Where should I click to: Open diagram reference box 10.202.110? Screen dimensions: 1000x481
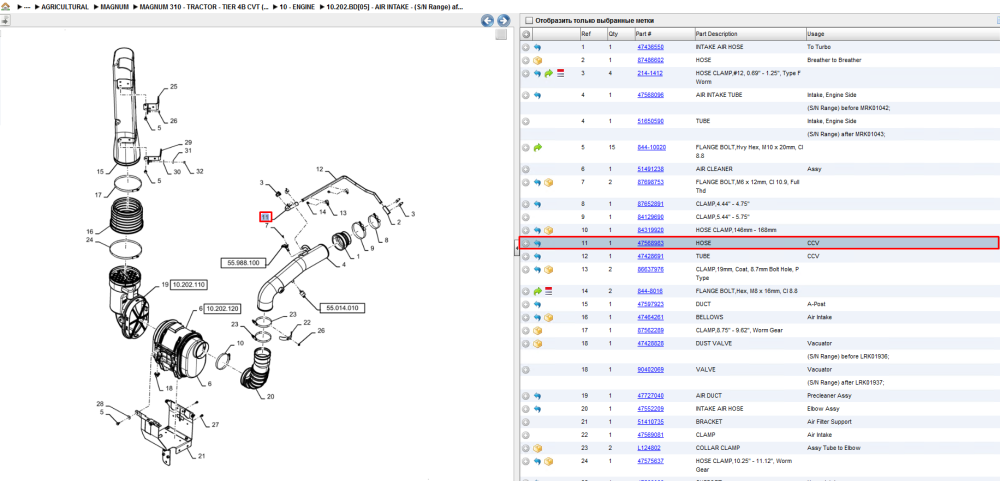click(190, 284)
